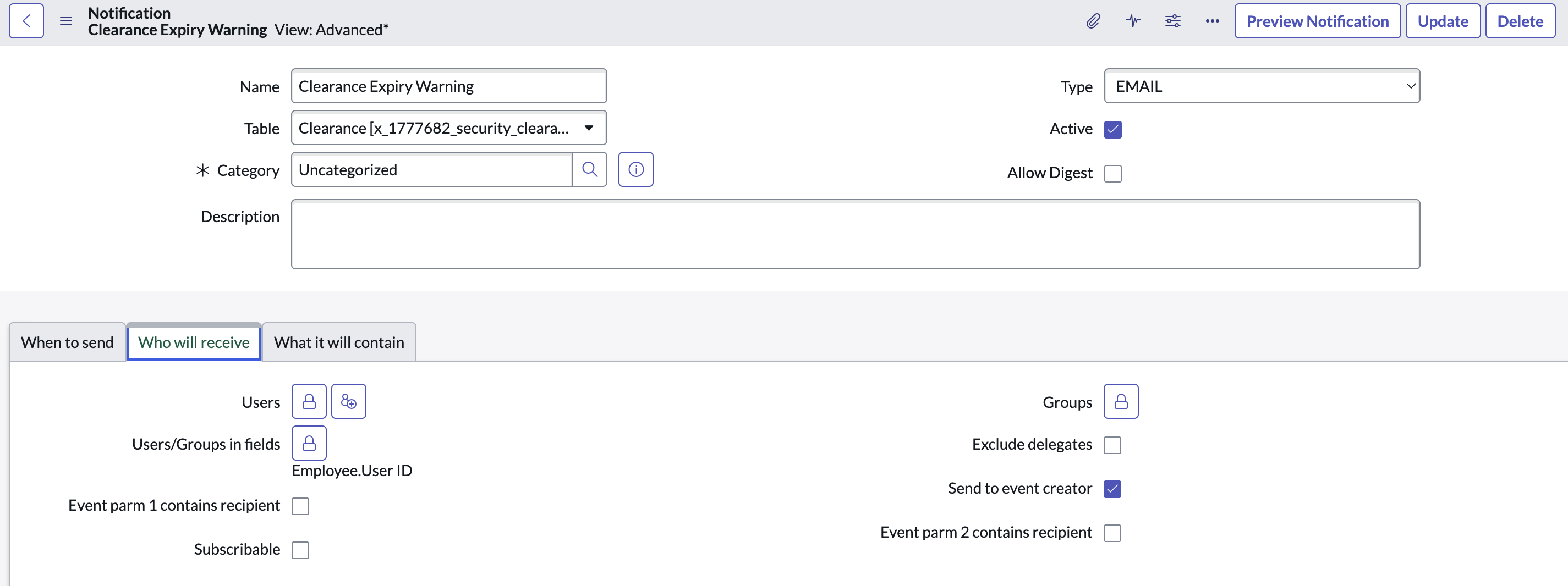Screen dimensions: 1568x586
Task: Click the paperclip attachments icon
Action: click(1093, 21)
